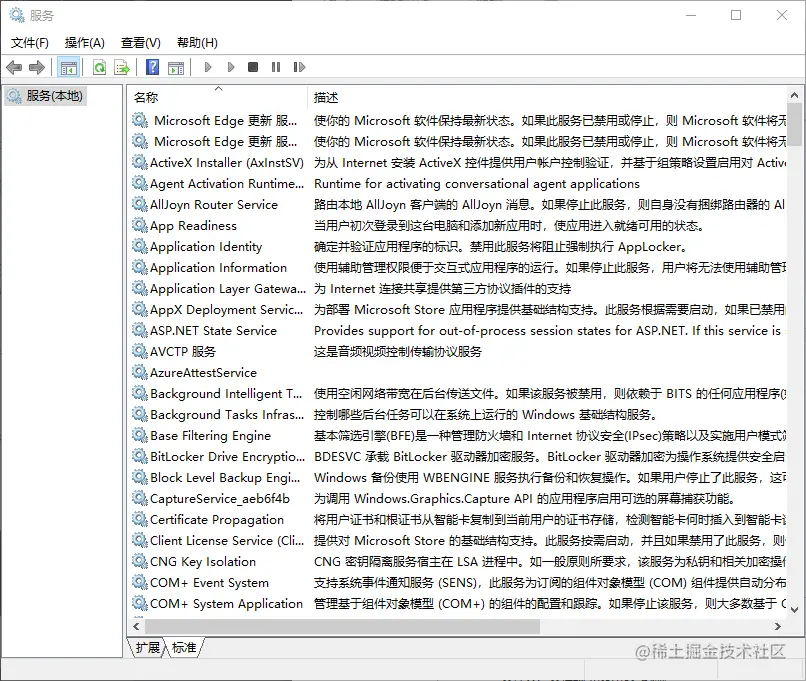Viewport: 806px width, 681px height.
Task: Click the vertical scrollbar thumb
Action: [x=794, y=123]
